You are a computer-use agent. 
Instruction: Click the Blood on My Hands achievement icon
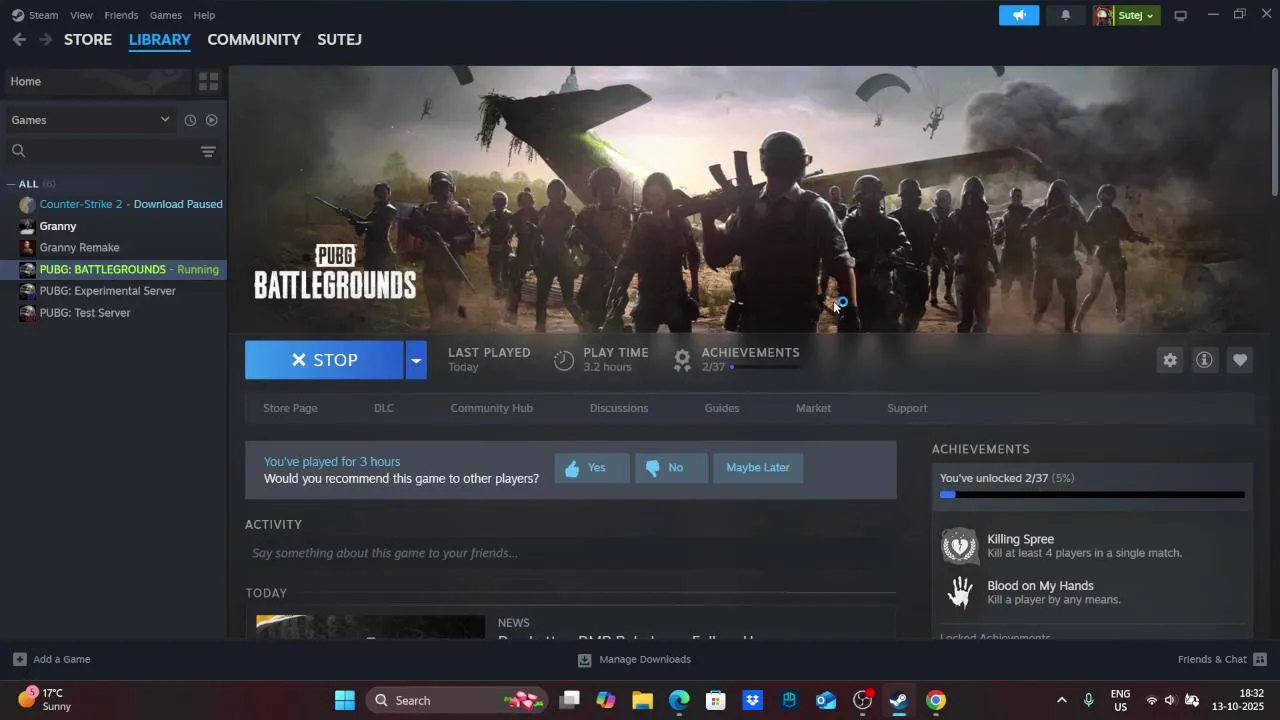(x=960, y=592)
